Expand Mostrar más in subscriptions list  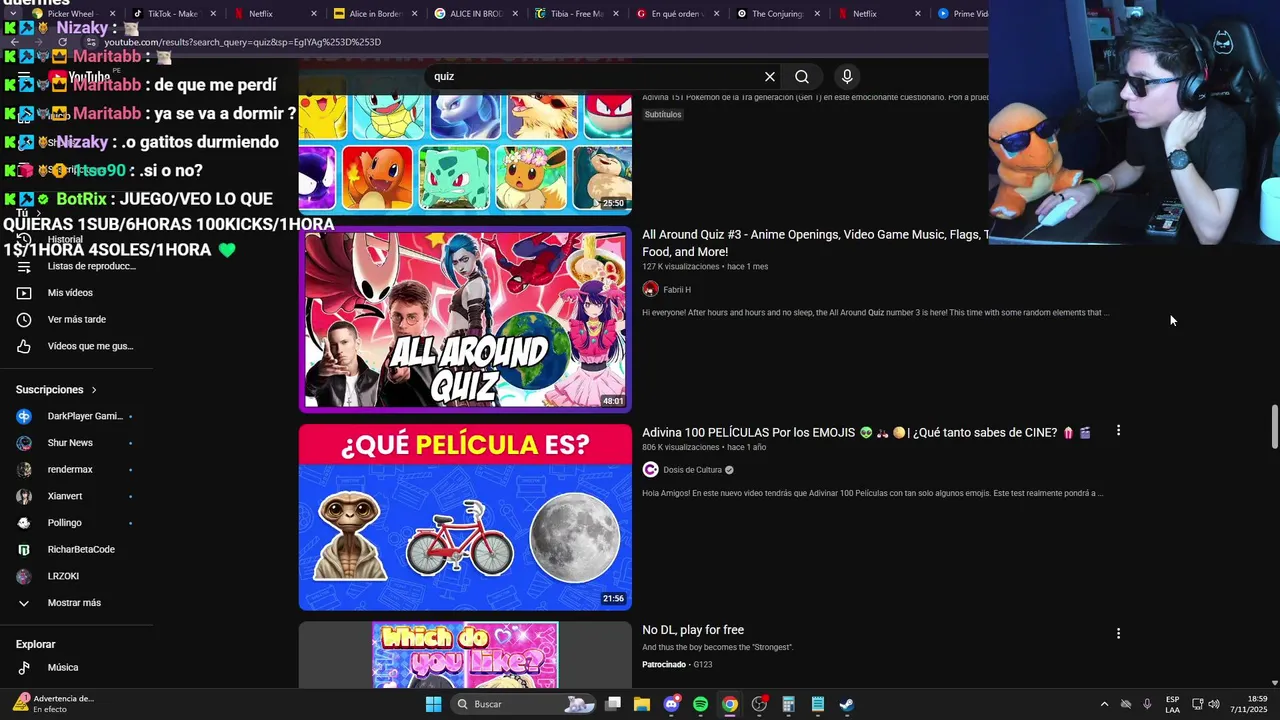(76, 603)
